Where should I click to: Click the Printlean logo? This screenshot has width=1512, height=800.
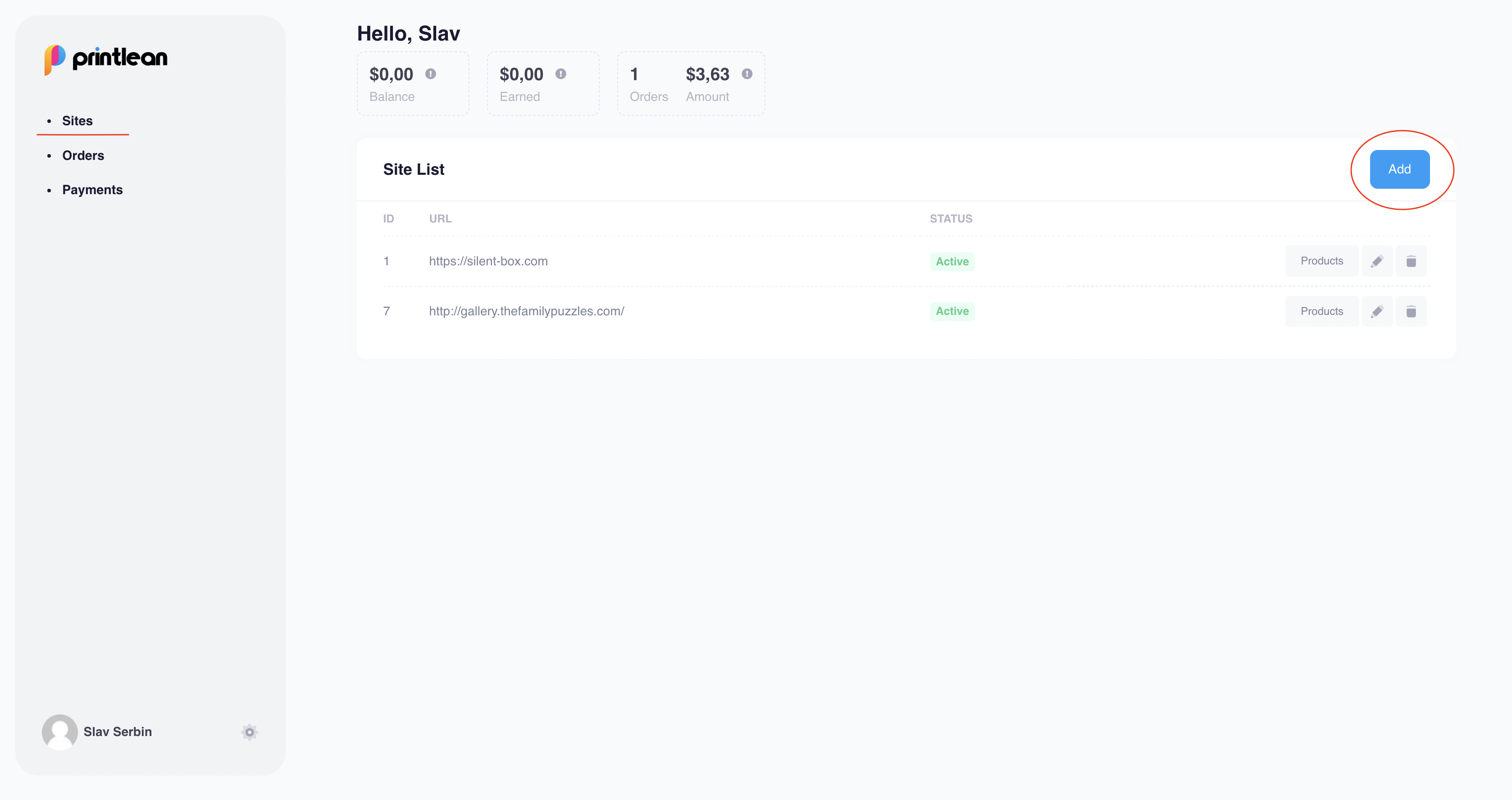[x=106, y=59]
